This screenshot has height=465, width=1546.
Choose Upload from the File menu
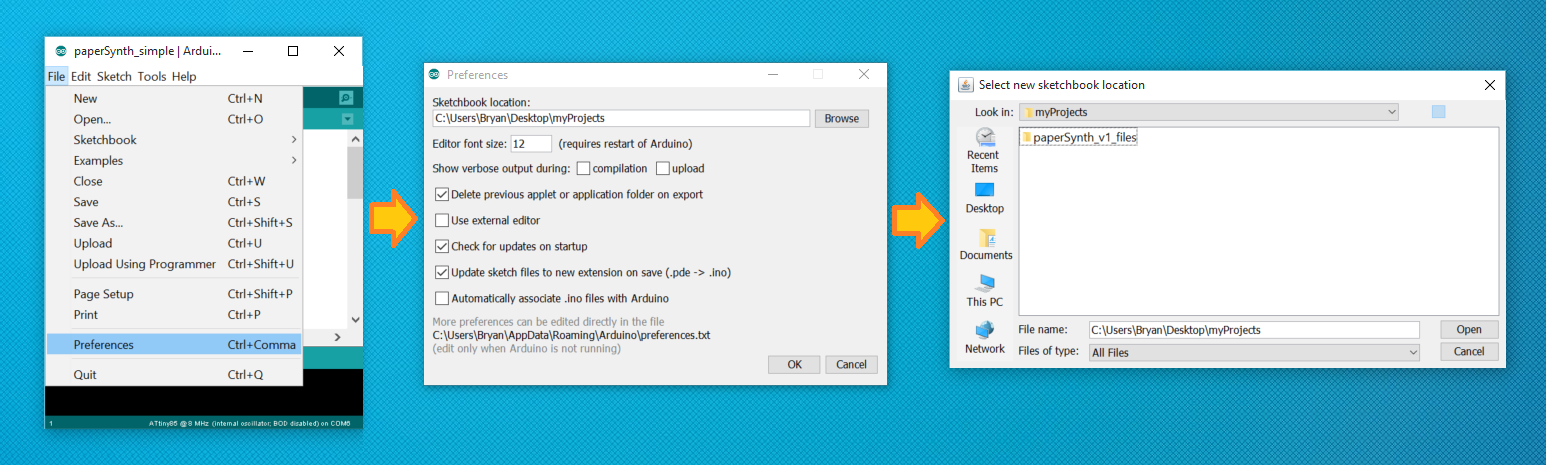tap(173, 243)
